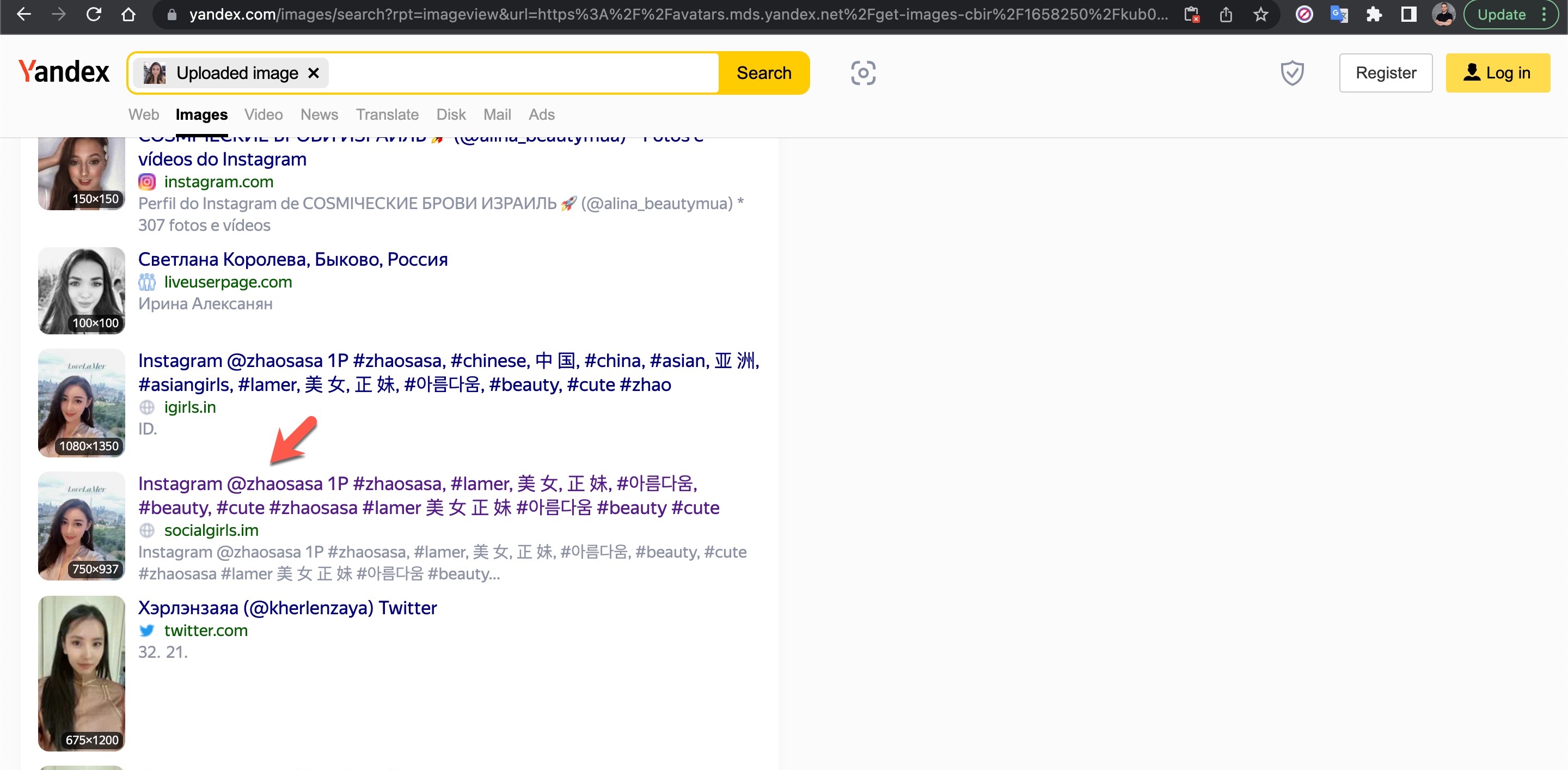The width and height of the screenshot is (1568, 770).
Task: Bookmark this page with the star
Action: tap(1260, 15)
